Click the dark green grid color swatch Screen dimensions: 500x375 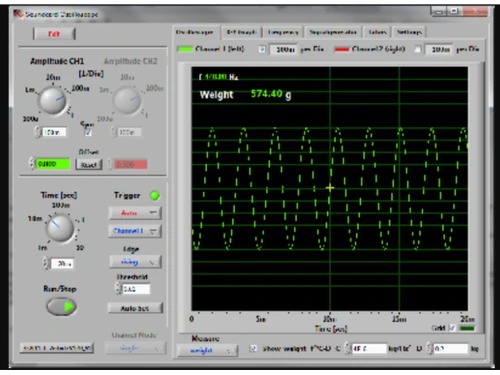tap(467, 328)
